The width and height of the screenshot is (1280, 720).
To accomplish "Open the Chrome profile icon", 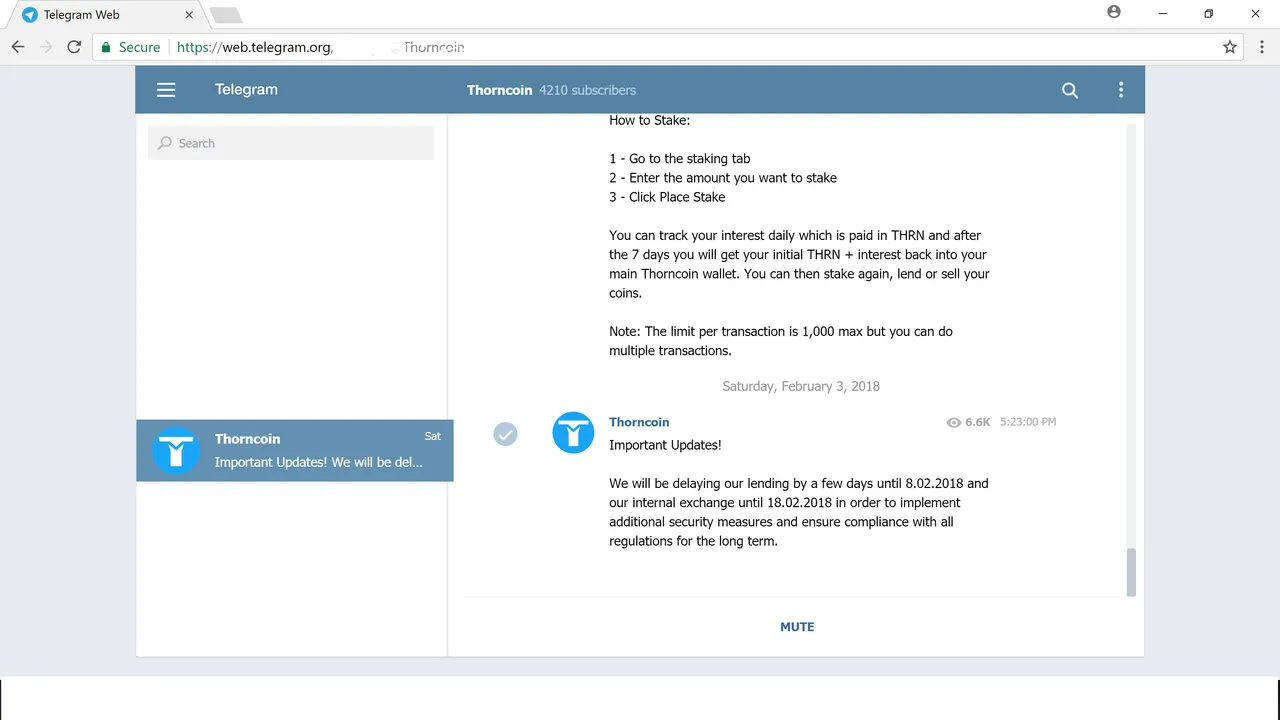I will click(1114, 13).
